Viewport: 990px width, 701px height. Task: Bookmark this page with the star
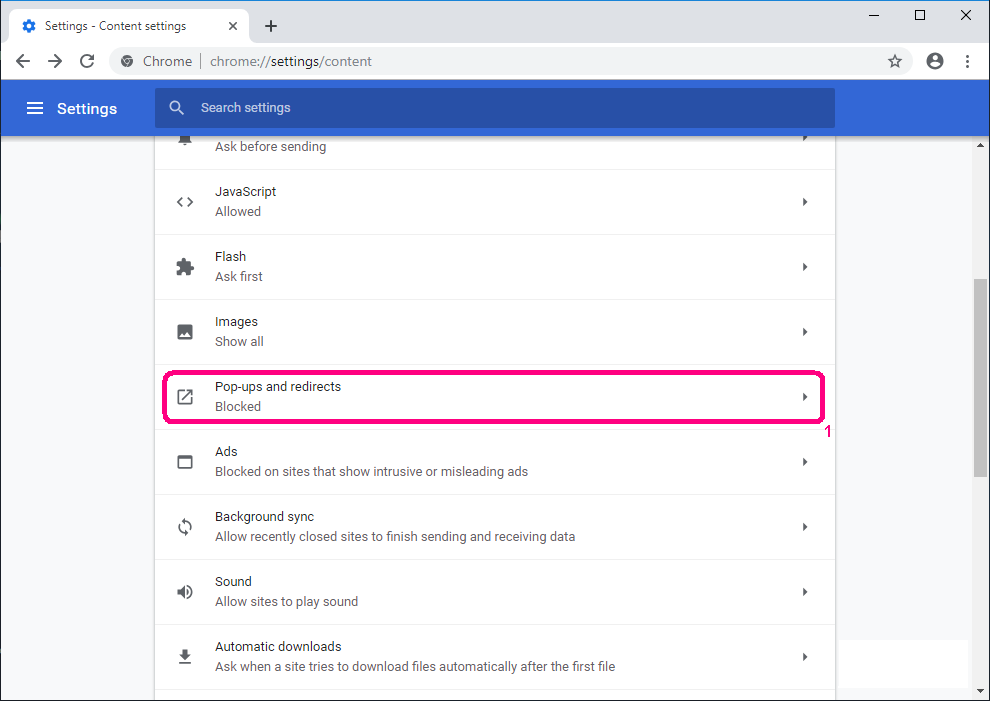tap(895, 61)
